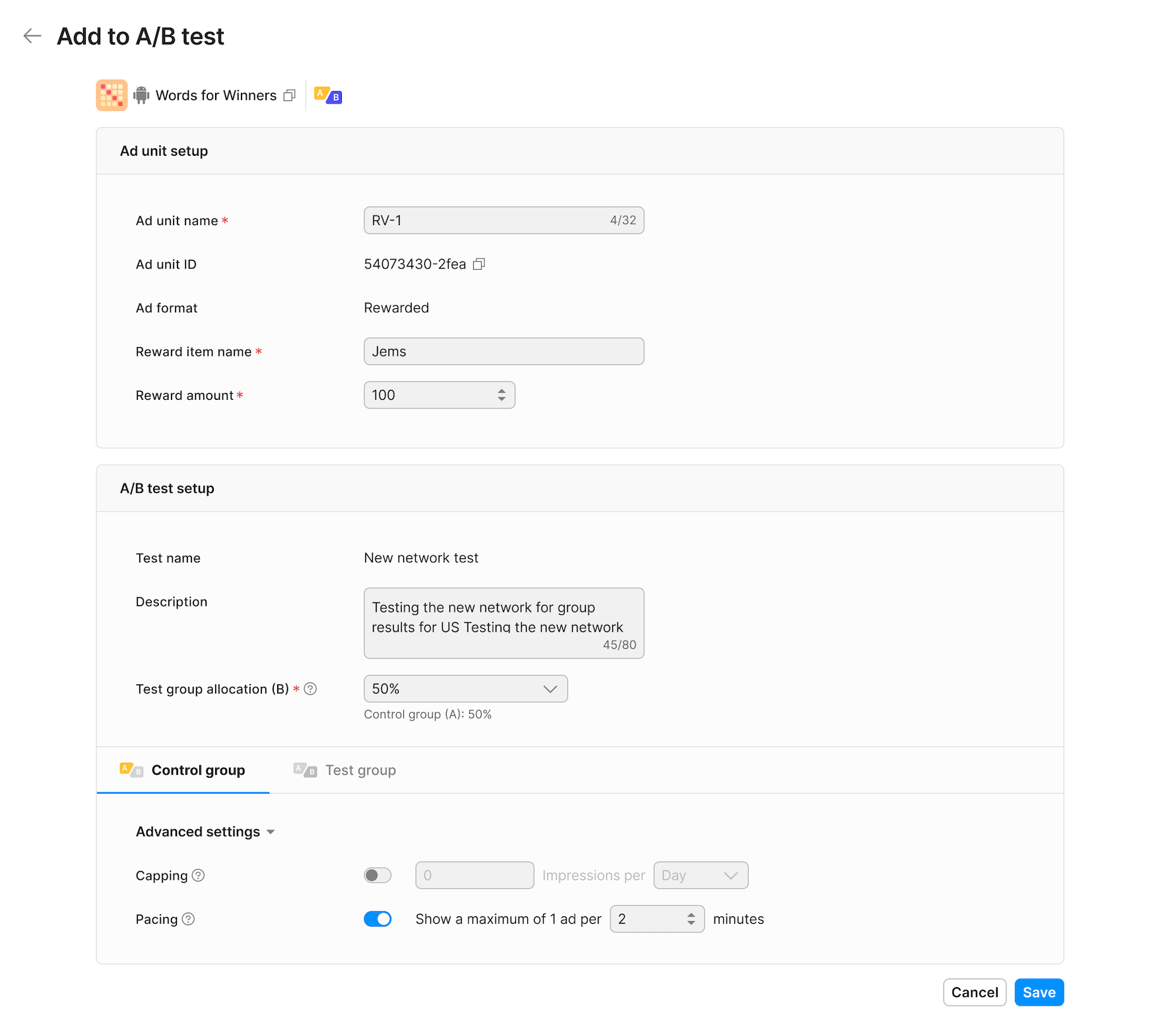Image resolution: width=1156 pixels, height=1036 pixels.
Task: Click the Android platform icon
Action: [x=141, y=96]
